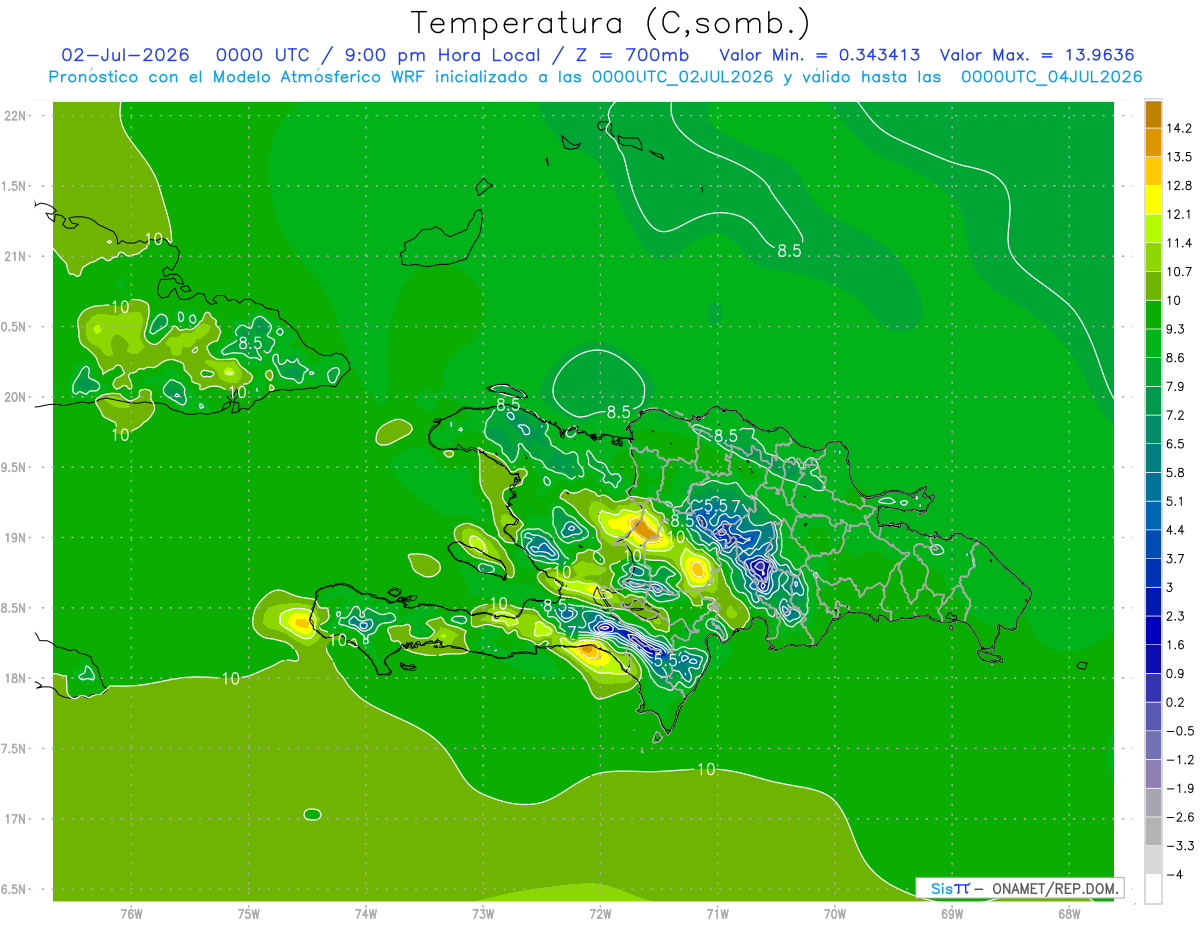
Task: Click the '2.3' color scale value
Action: click(1175, 616)
